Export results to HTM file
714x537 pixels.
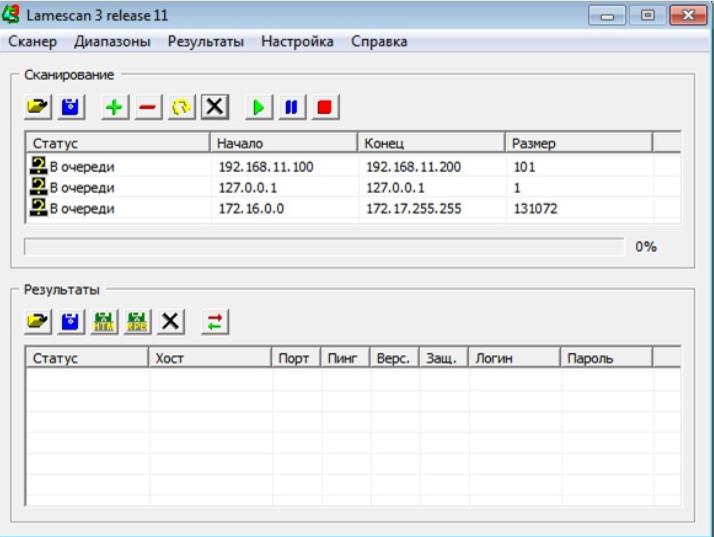104,321
